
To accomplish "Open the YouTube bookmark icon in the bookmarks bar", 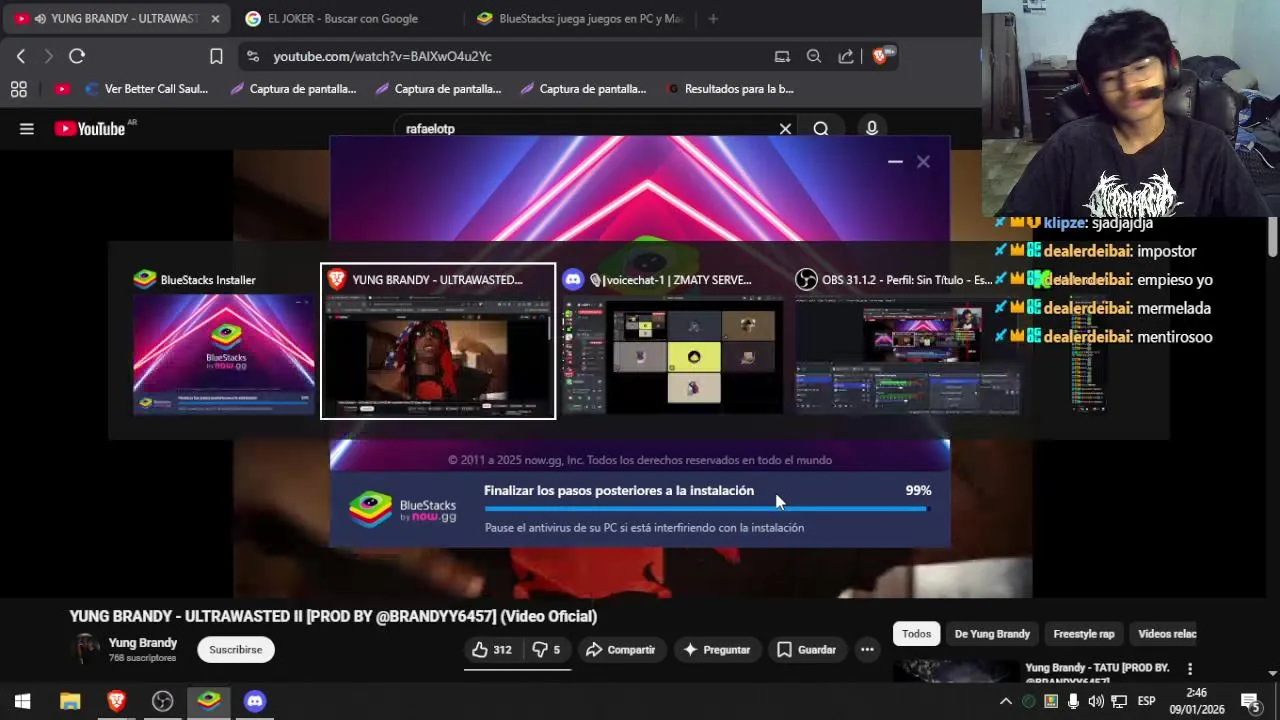I will pyautogui.click(x=62, y=89).
